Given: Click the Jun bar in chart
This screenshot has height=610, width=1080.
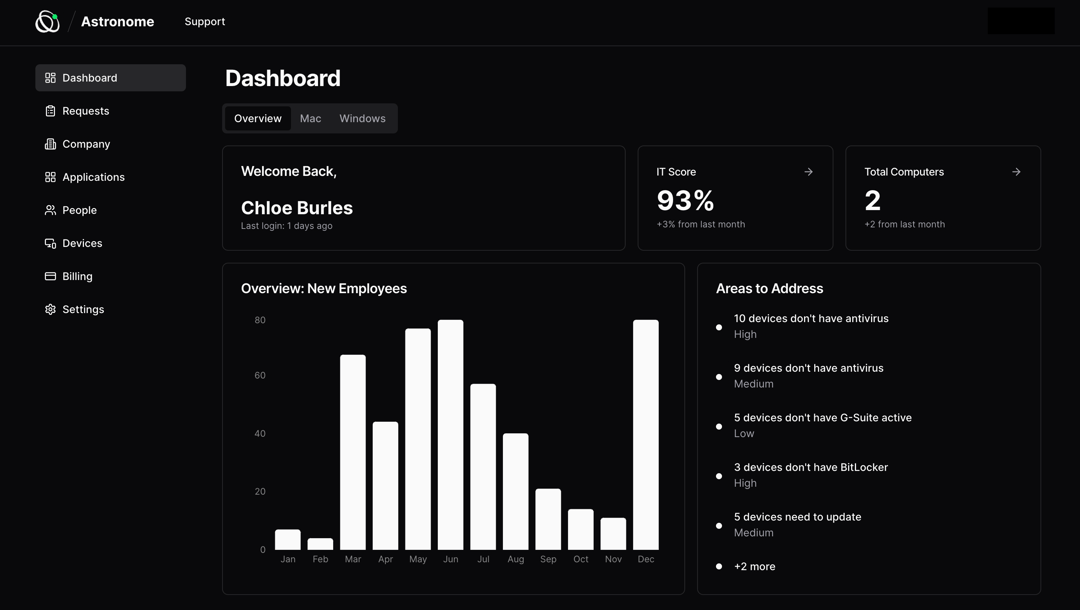Looking at the screenshot, I should pyautogui.click(x=450, y=434).
